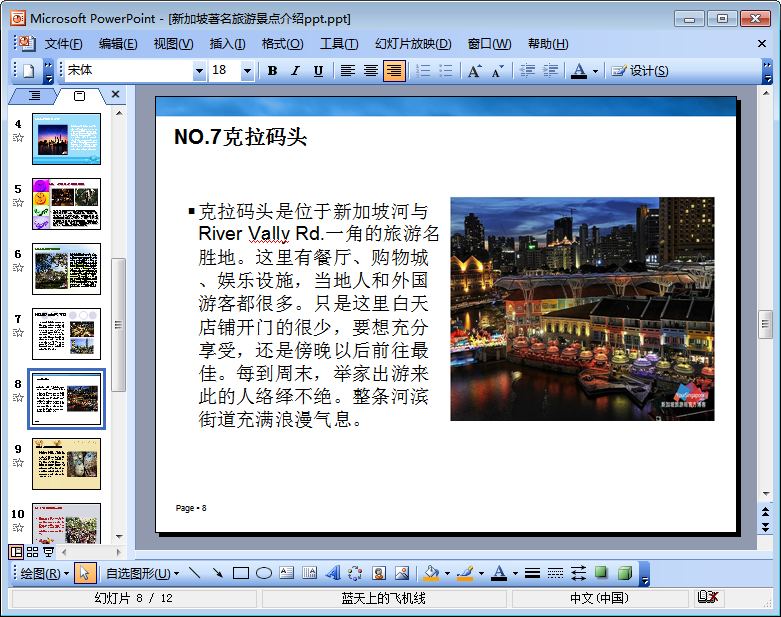The height and width of the screenshot is (617, 781).
Task: Insert WordArt
Action: coord(333,574)
